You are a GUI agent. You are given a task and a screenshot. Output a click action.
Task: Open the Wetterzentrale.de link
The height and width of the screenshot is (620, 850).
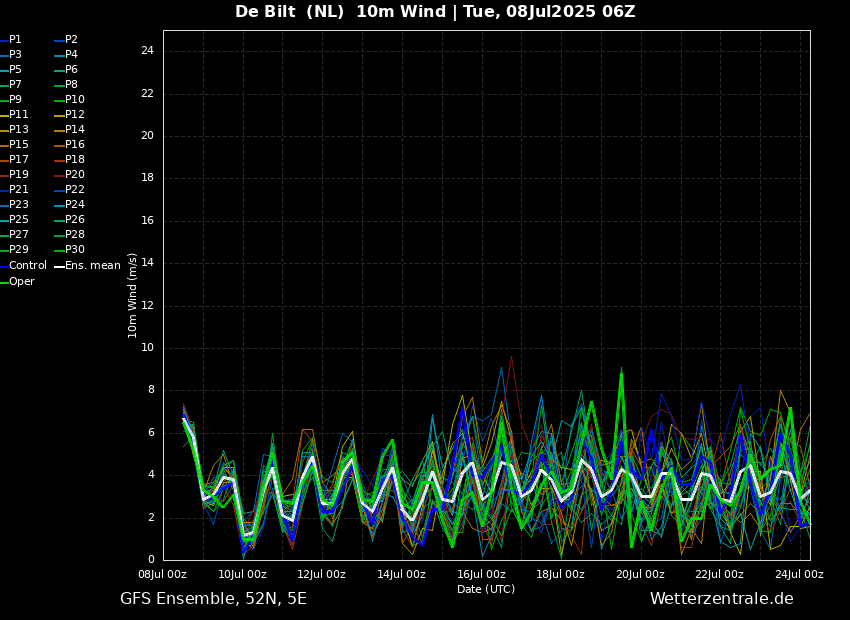721,599
